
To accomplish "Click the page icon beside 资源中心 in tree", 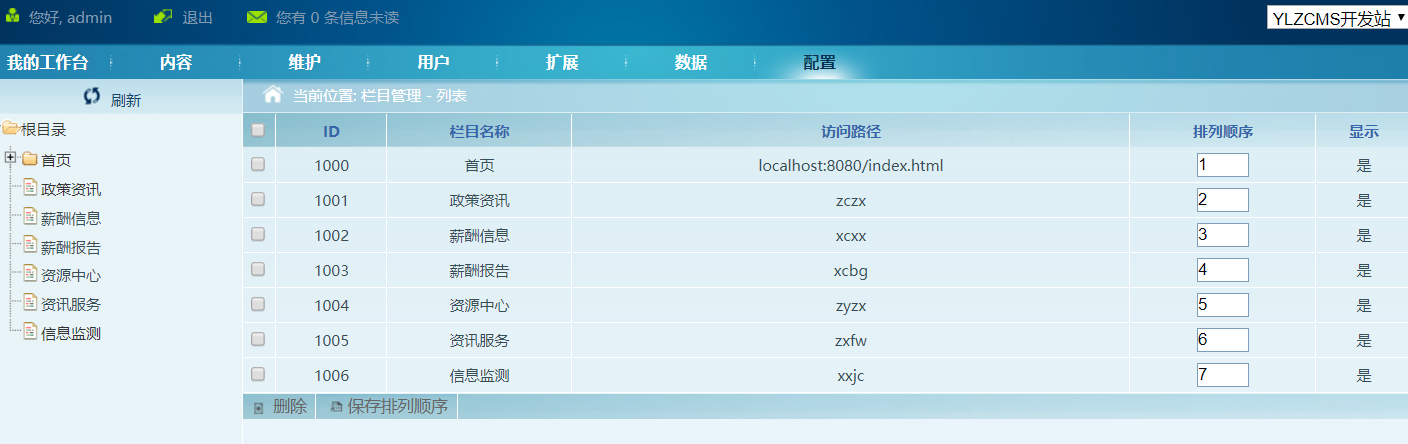I will click(x=30, y=274).
